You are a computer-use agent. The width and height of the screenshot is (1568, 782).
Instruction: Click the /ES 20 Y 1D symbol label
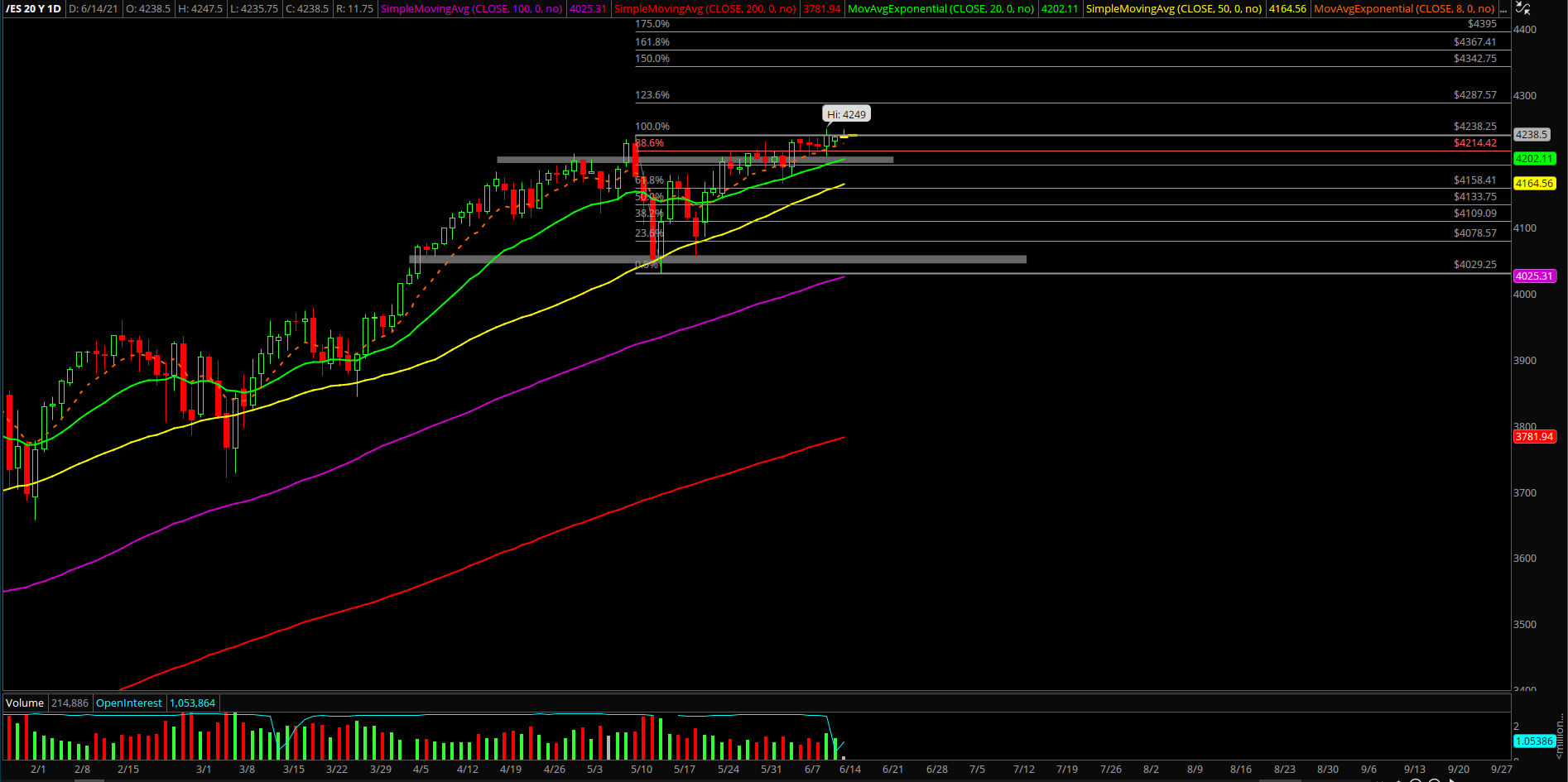(34, 9)
